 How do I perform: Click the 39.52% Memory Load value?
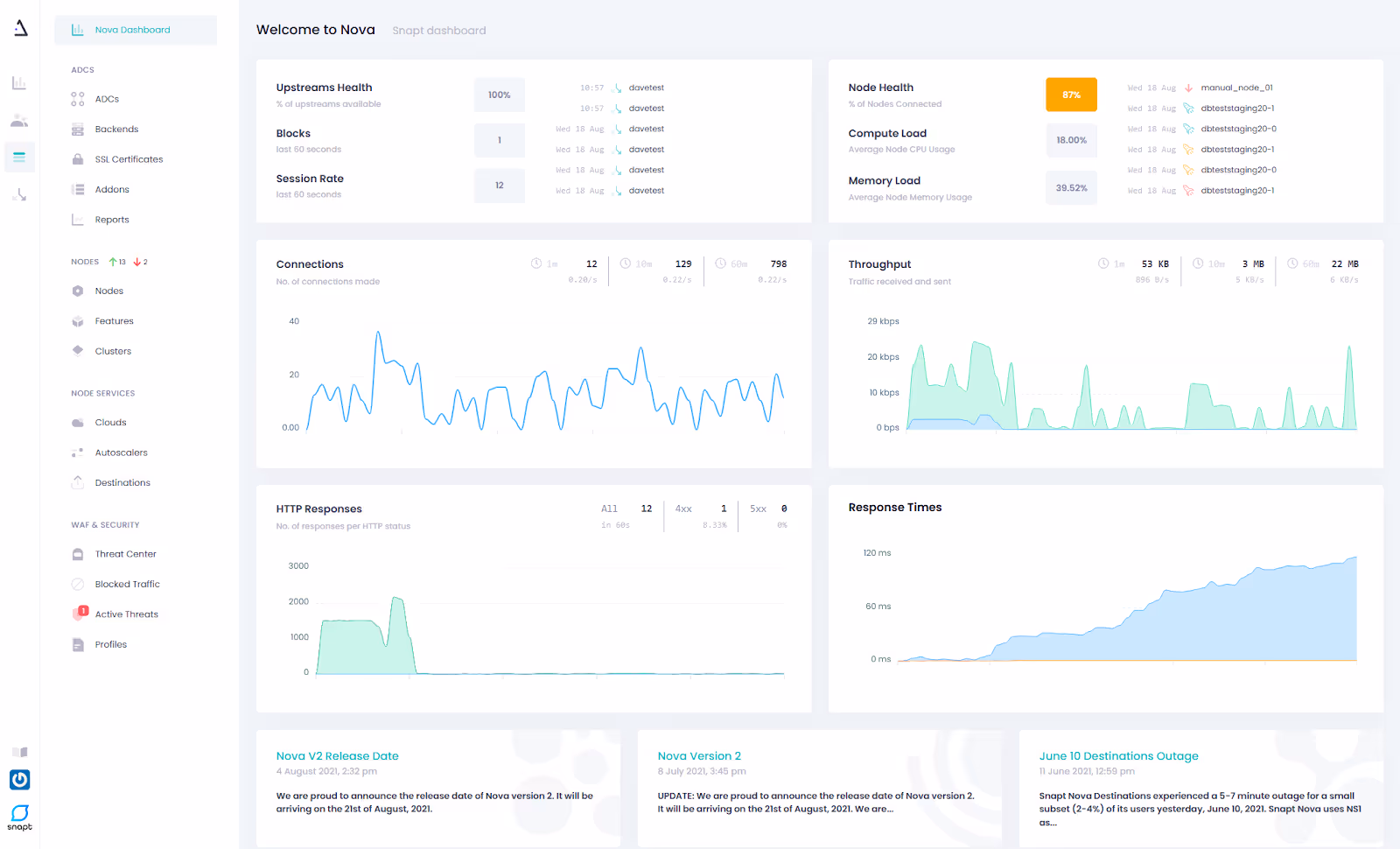point(1071,188)
